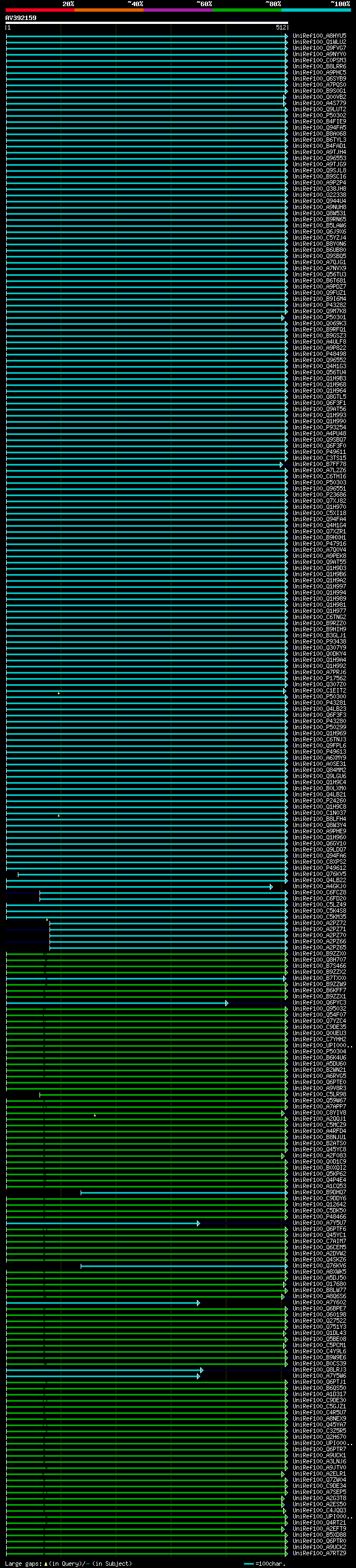Screen dimensions: 356x1568
Task: Click the green ~80% identity legend segment
Action: tap(247, 10)
